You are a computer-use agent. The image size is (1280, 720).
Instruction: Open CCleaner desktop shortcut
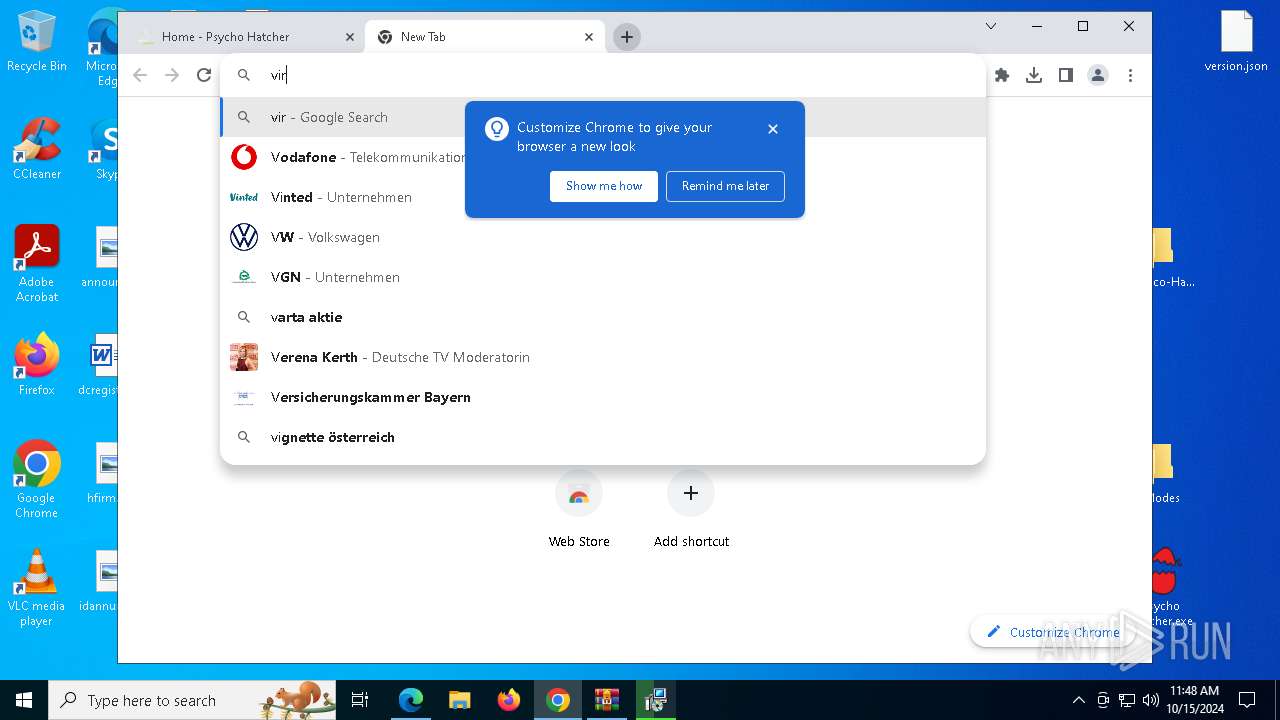coord(37,149)
